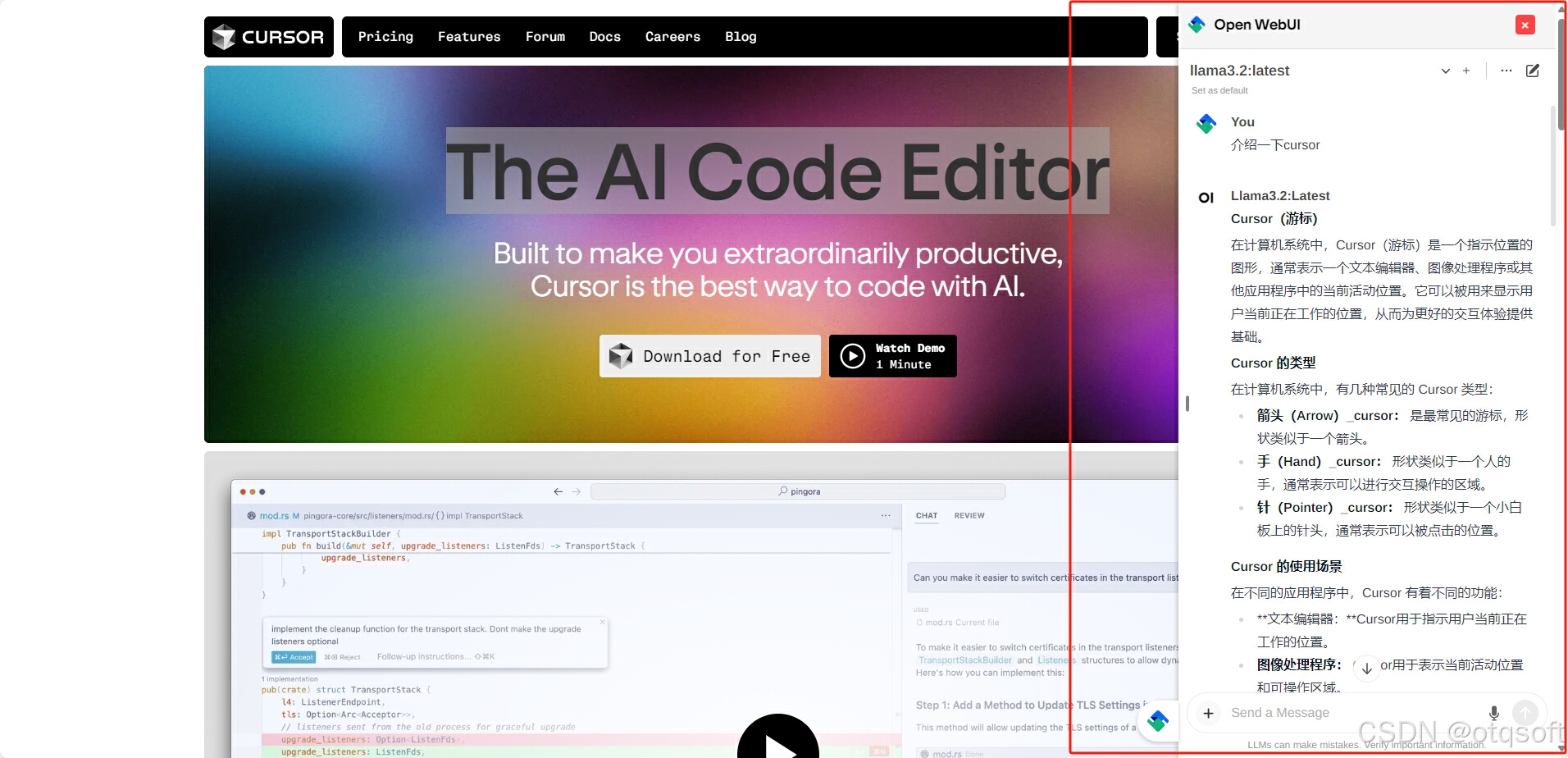
Task: Click the CHAT tab in demo editor
Action: [927, 516]
